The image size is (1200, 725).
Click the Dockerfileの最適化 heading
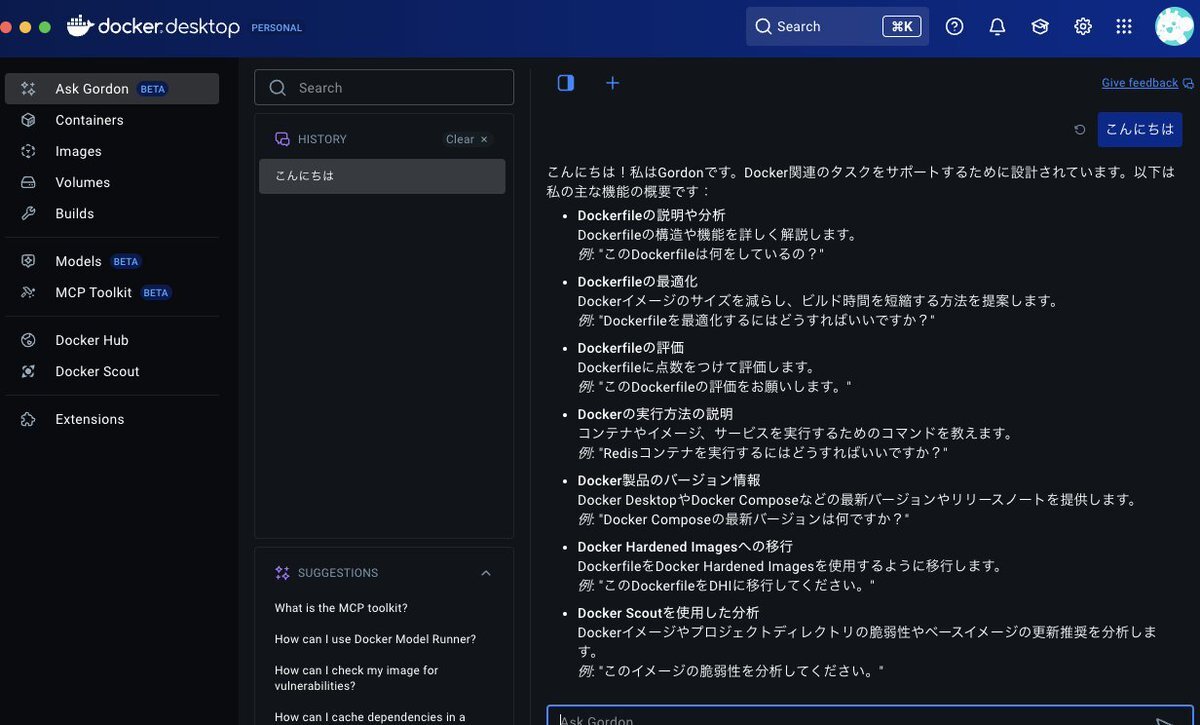pos(637,282)
